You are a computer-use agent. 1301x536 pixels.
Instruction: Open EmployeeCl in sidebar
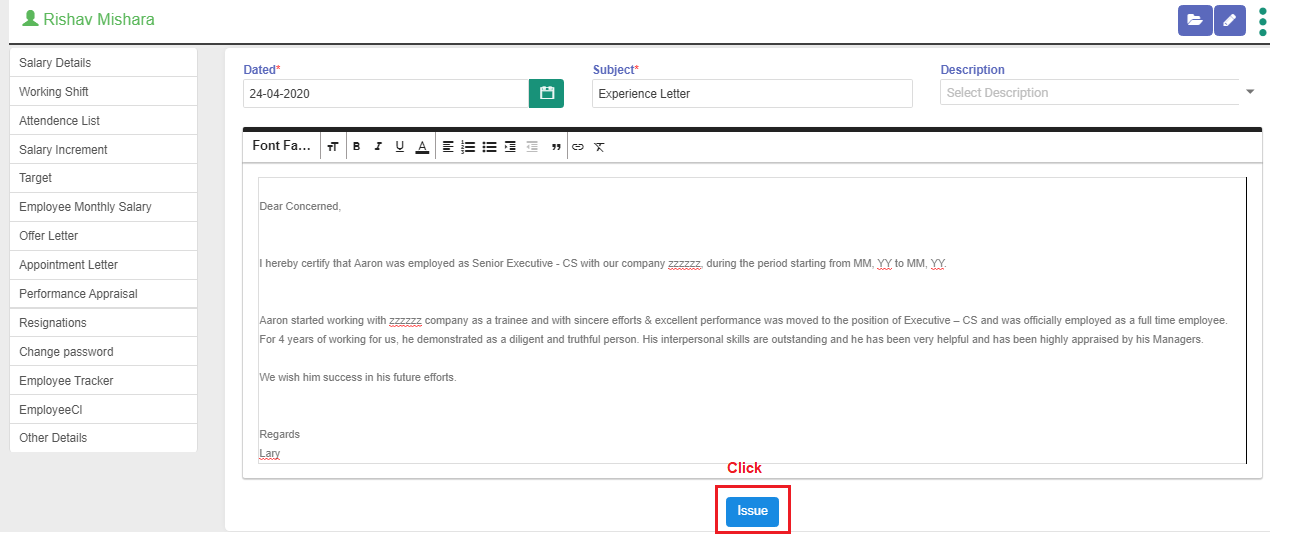click(104, 410)
